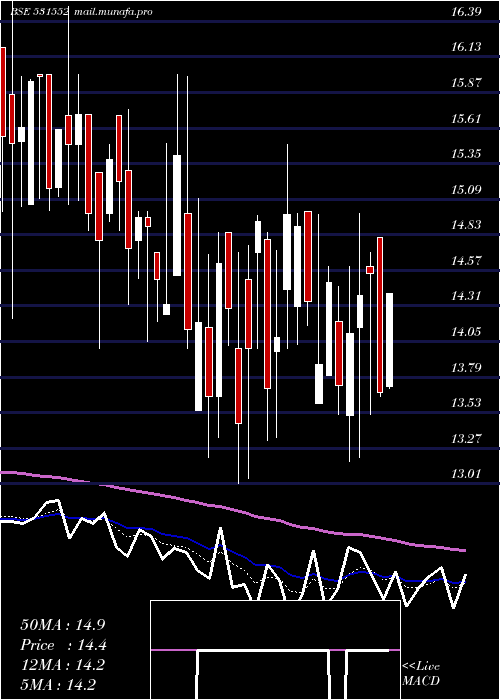Click the <<Live MACD label
This screenshot has height=700, width=500.
pos(421,674)
